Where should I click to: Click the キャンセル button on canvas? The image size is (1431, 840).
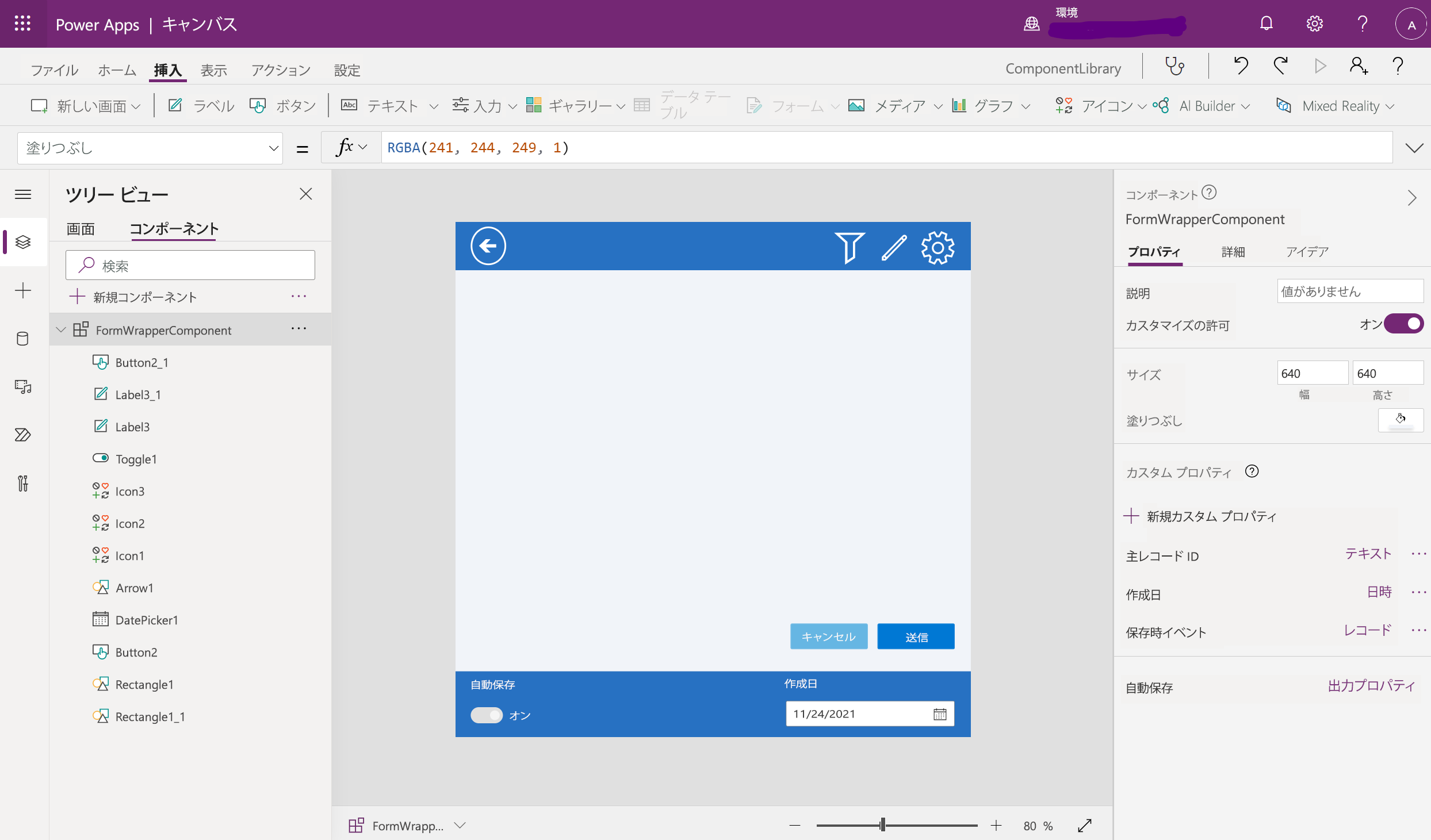coord(829,636)
